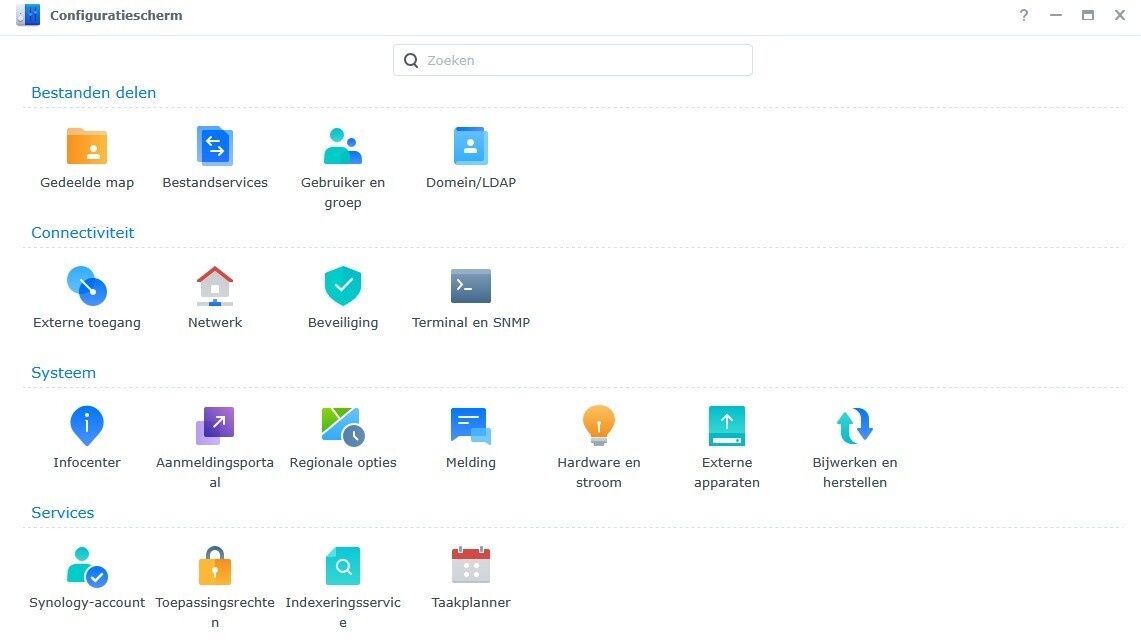Viewport: 1141px width, 644px height.
Task: Minimize the Configuratiescherm window
Action: pos(1056,15)
